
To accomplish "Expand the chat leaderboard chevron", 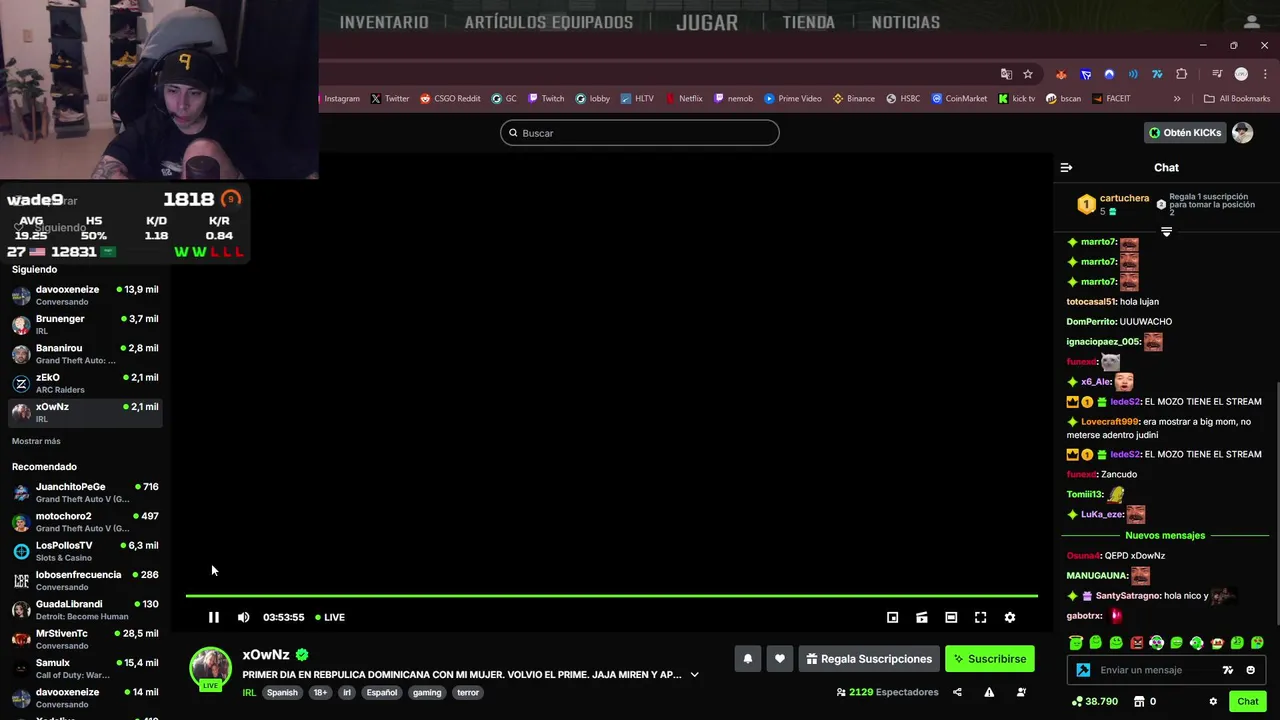I will pyautogui.click(x=1166, y=231).
